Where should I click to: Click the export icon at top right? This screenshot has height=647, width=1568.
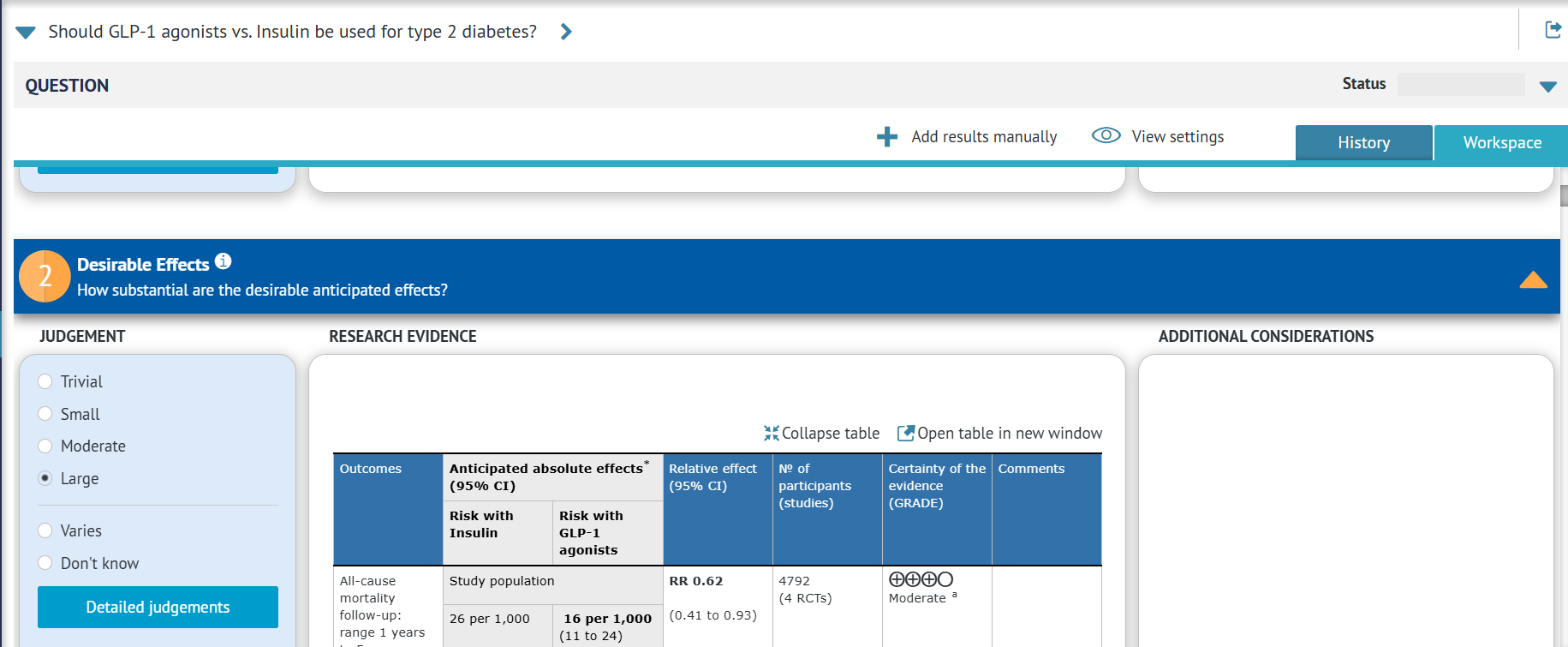tap(1553, 30)
